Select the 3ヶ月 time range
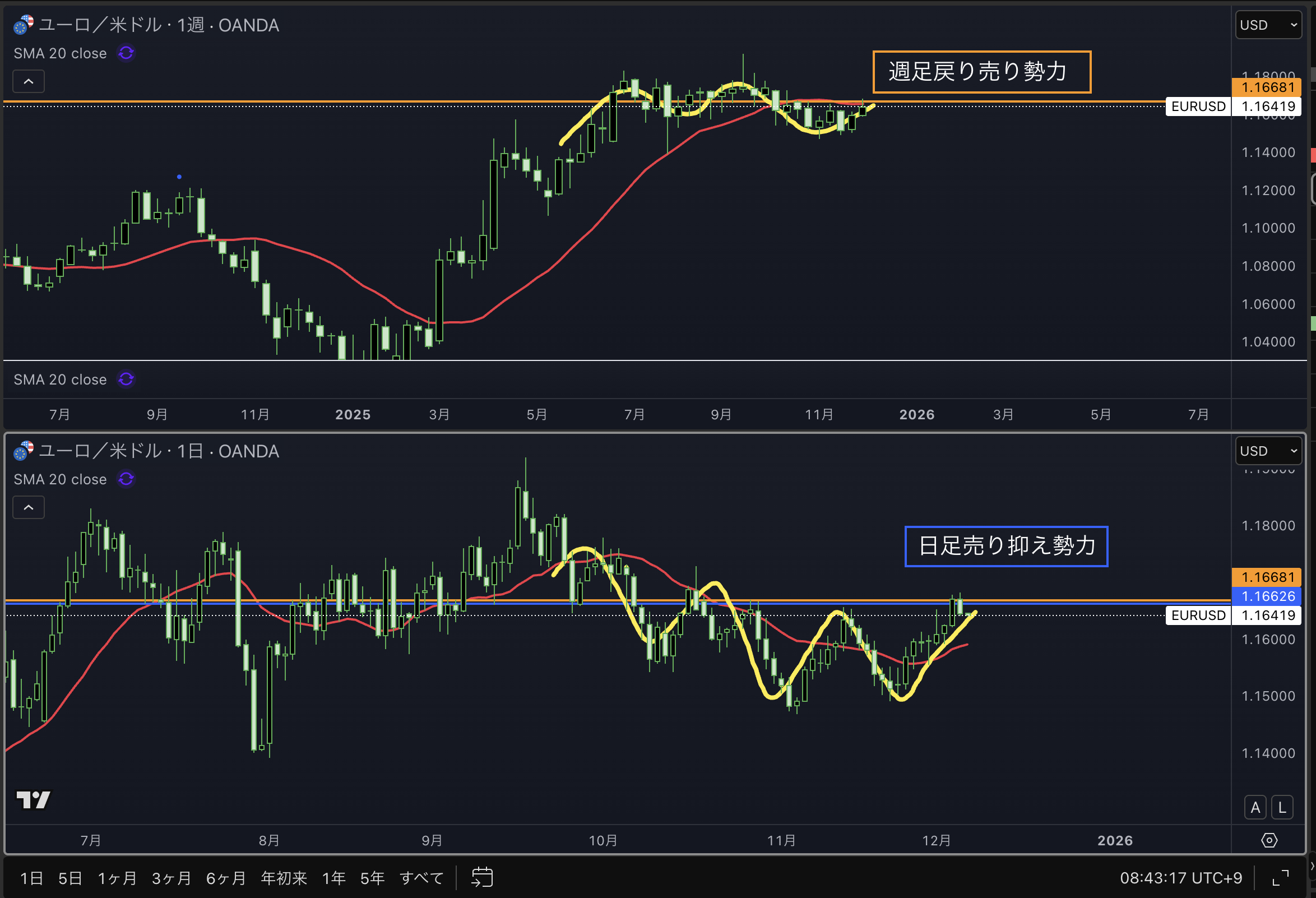 (172, 878)
